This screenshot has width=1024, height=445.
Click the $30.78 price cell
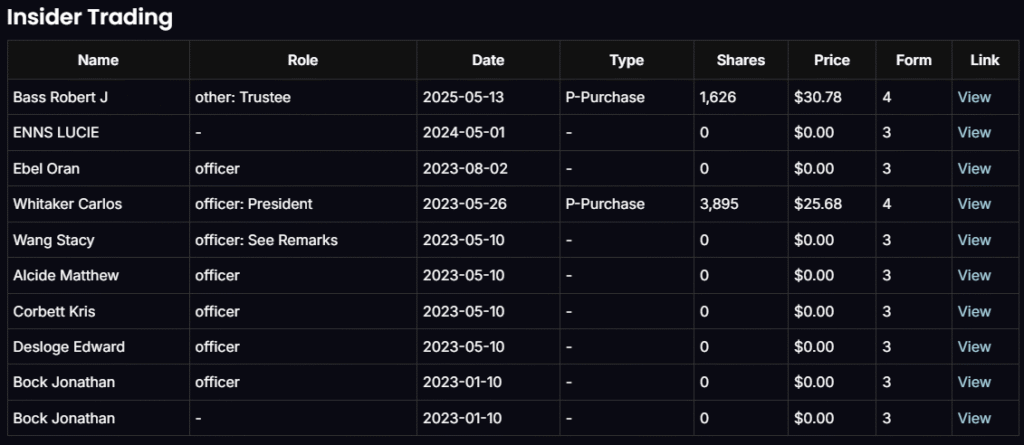click(817, 97)
